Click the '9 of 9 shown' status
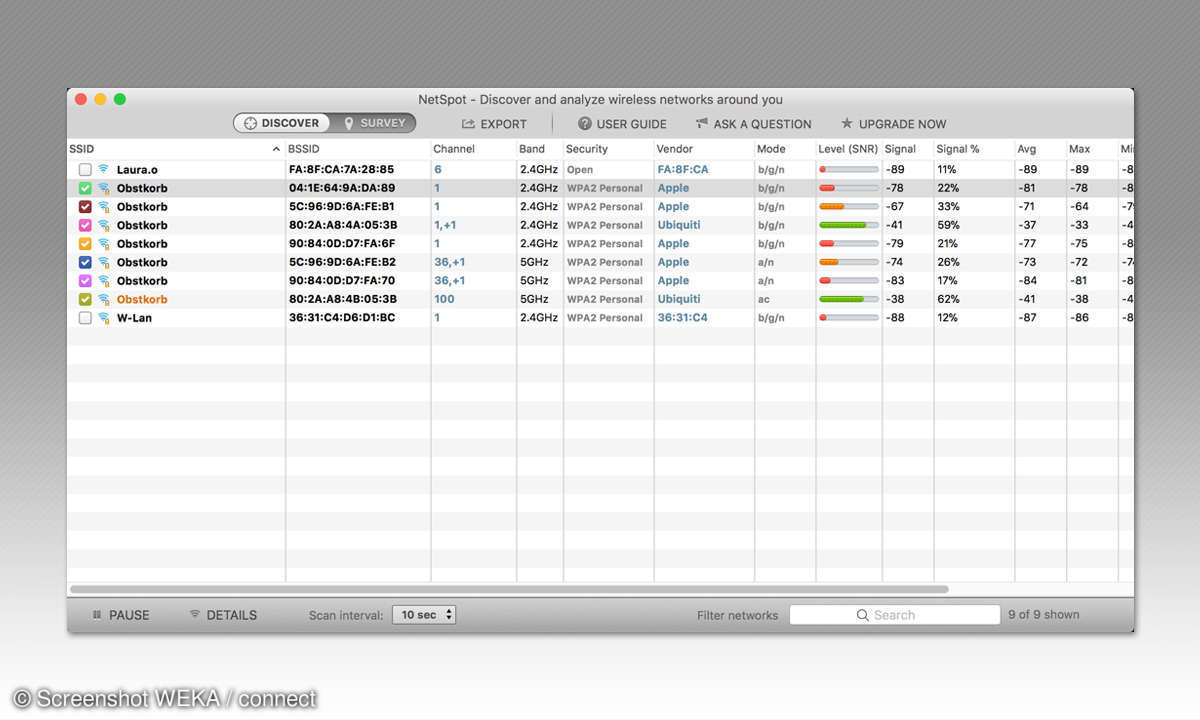The height and width of the screenshot is (720, 1200). click(1044, 615)
